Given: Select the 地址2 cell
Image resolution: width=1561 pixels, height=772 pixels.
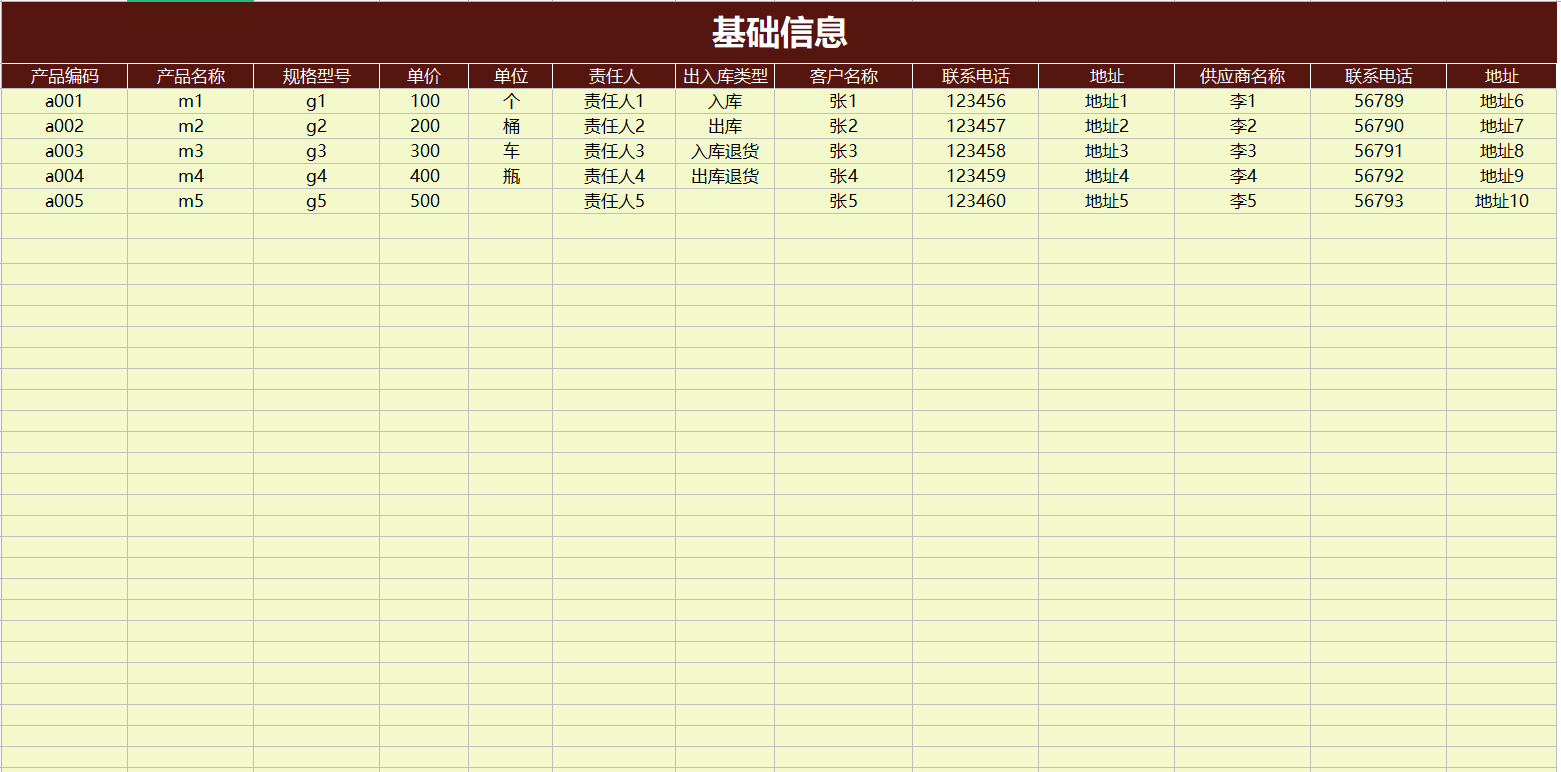Looking at the screenshot, I should (1107, 126).
